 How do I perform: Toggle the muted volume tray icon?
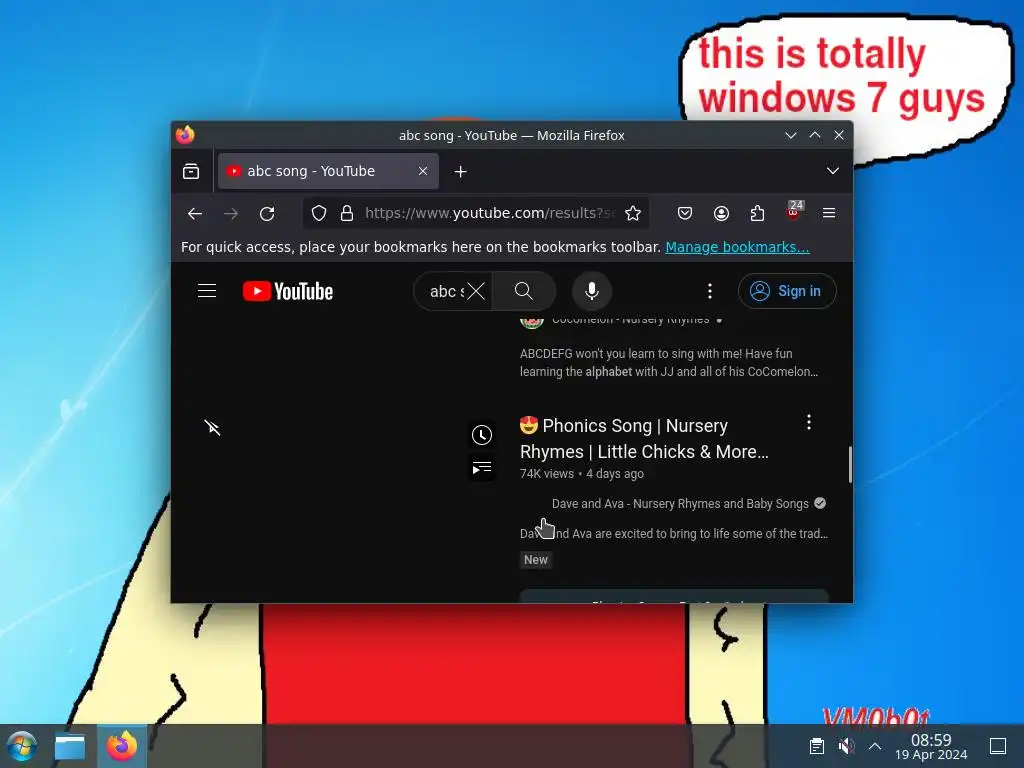846,746
